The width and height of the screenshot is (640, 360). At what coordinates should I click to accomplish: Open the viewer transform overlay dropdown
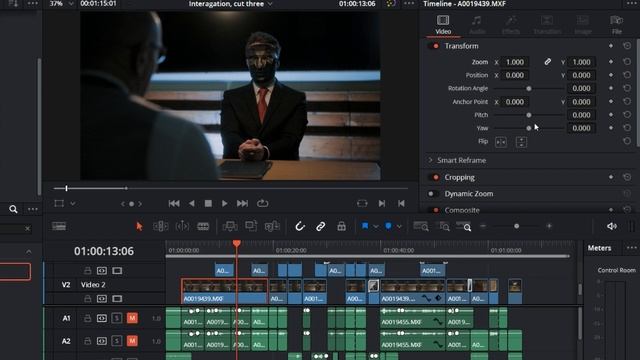(73, 204)
